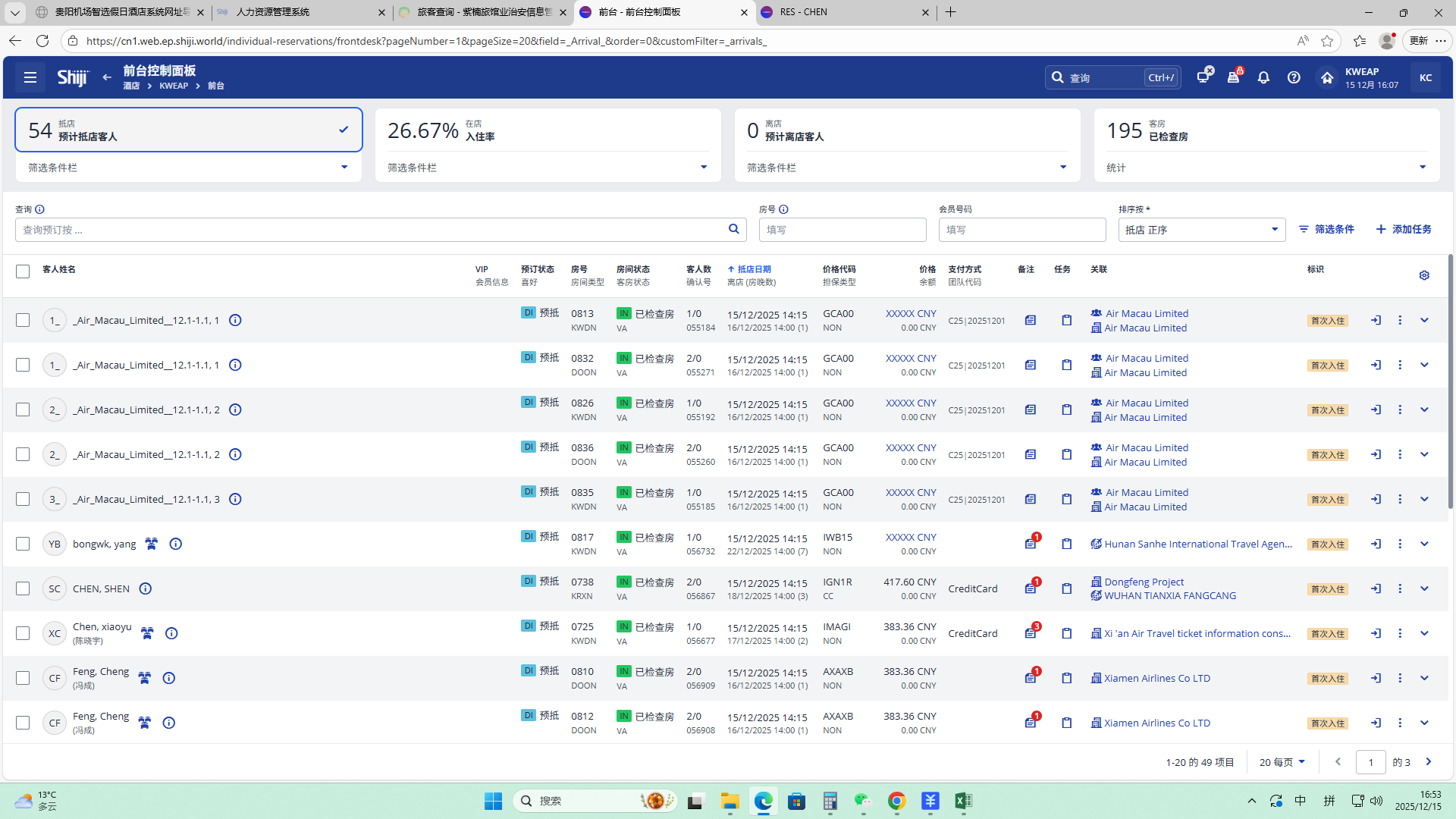This screenshot has width=1456, height=819.
Task: Open table settings gear icon
Action: 1424,275
